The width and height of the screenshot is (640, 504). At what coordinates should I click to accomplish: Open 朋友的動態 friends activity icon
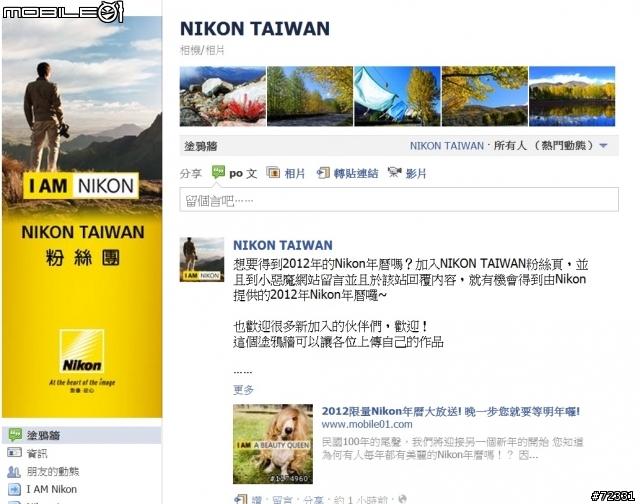point(14,472)
